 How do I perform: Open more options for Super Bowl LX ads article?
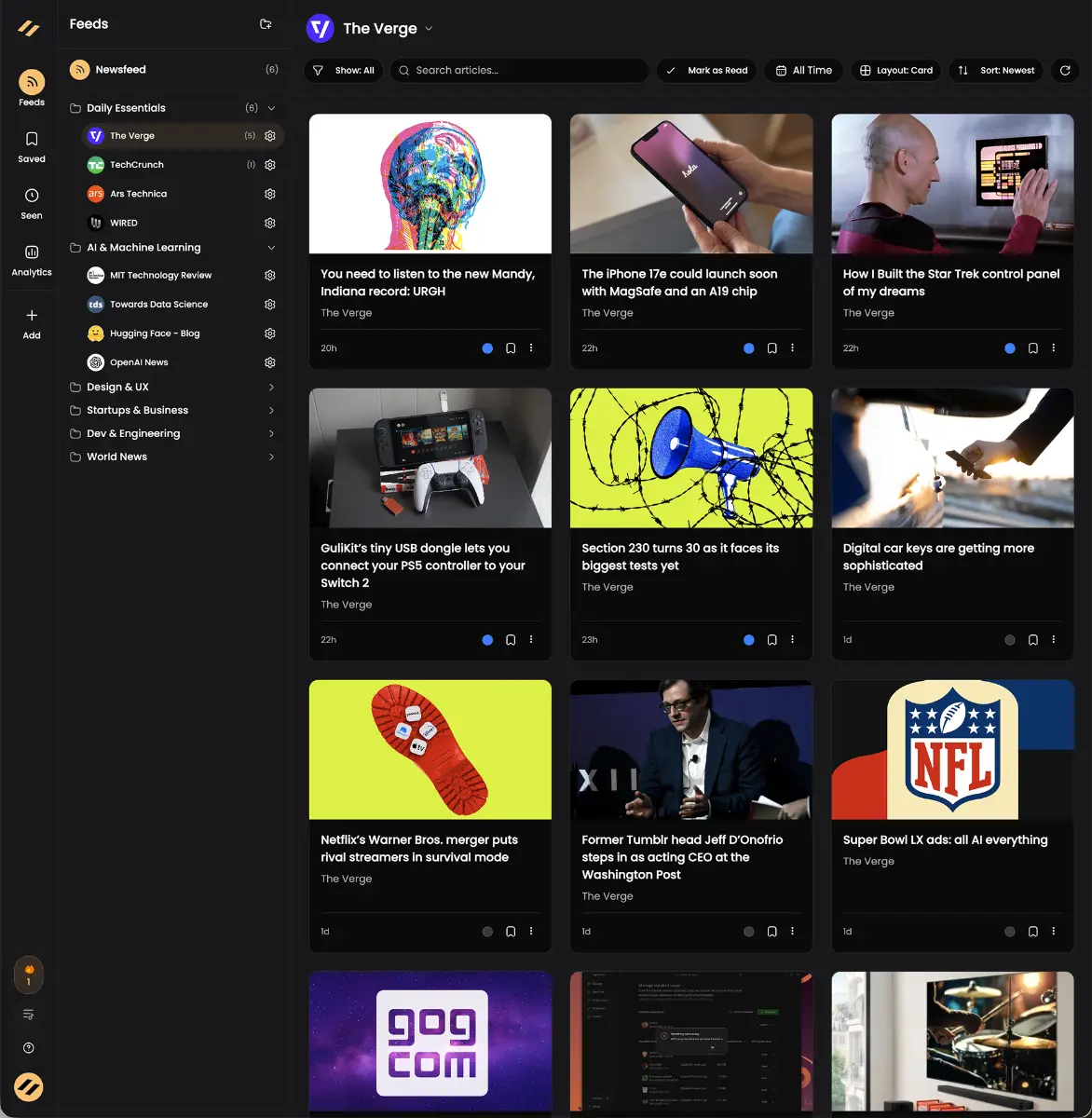click(x=1054, y=932)
